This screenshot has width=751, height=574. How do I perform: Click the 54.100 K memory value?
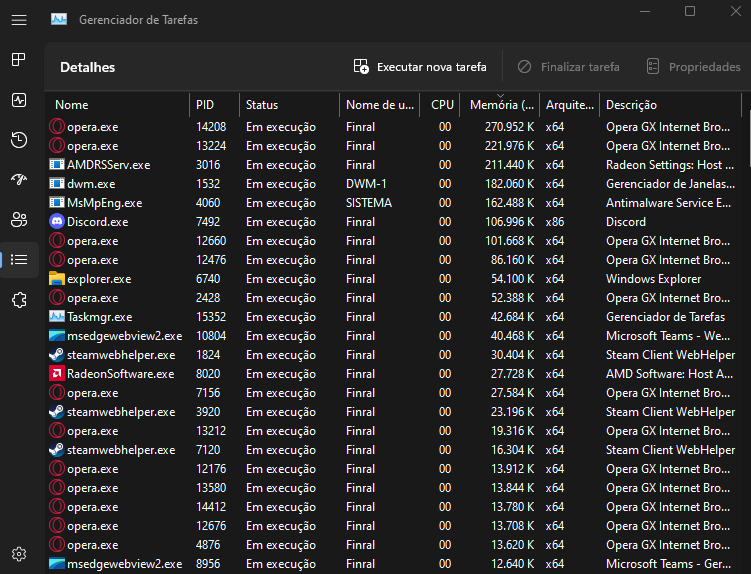[x=512, y=278]
